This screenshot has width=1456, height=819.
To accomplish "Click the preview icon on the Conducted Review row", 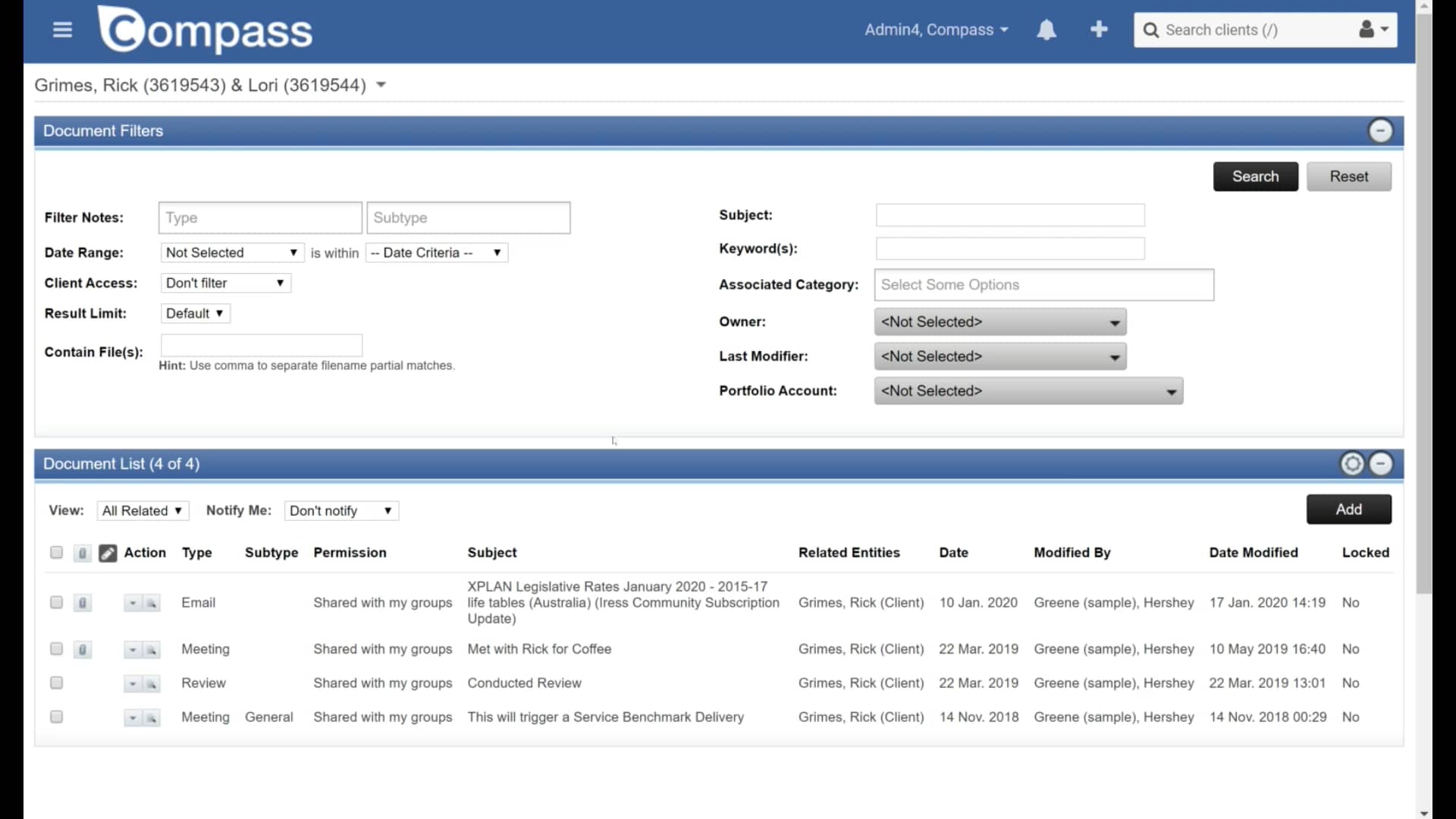I will (x=152, y=683).
